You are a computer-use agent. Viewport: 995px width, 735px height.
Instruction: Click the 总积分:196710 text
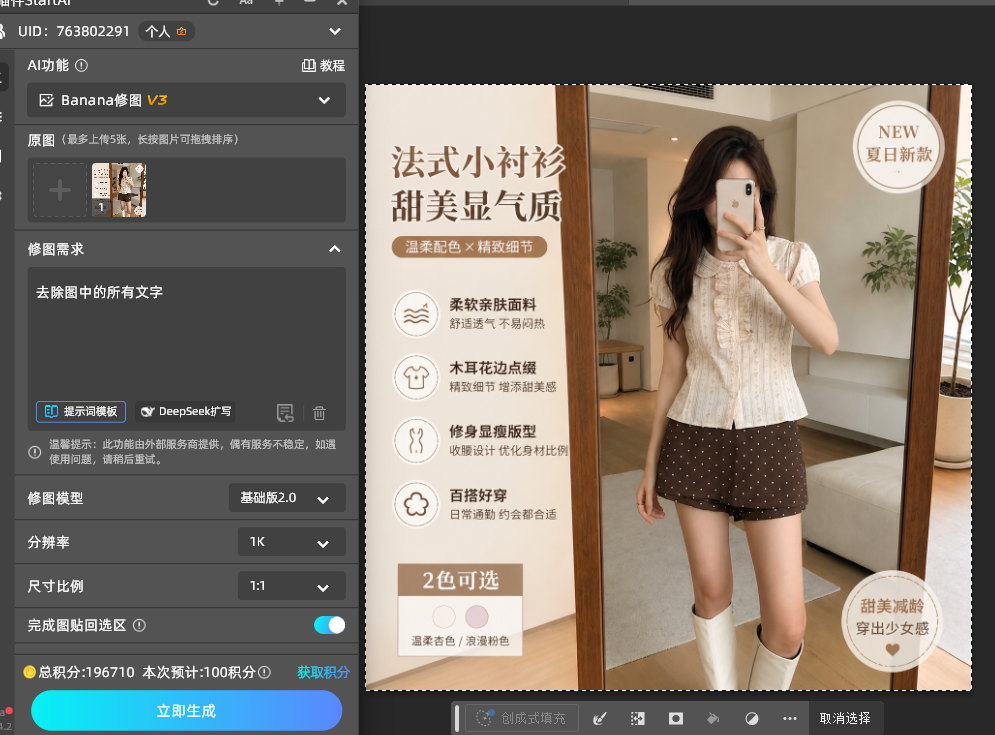point(87,672)
